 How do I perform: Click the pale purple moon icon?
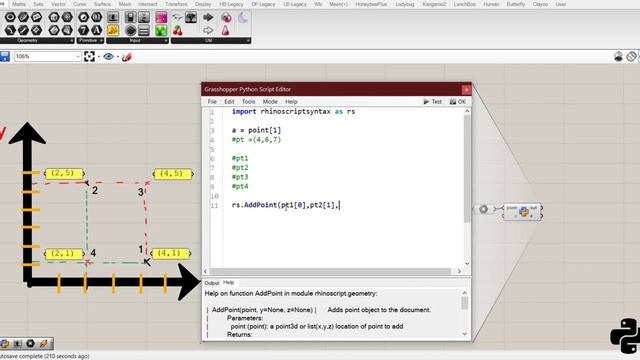(243, 17)
